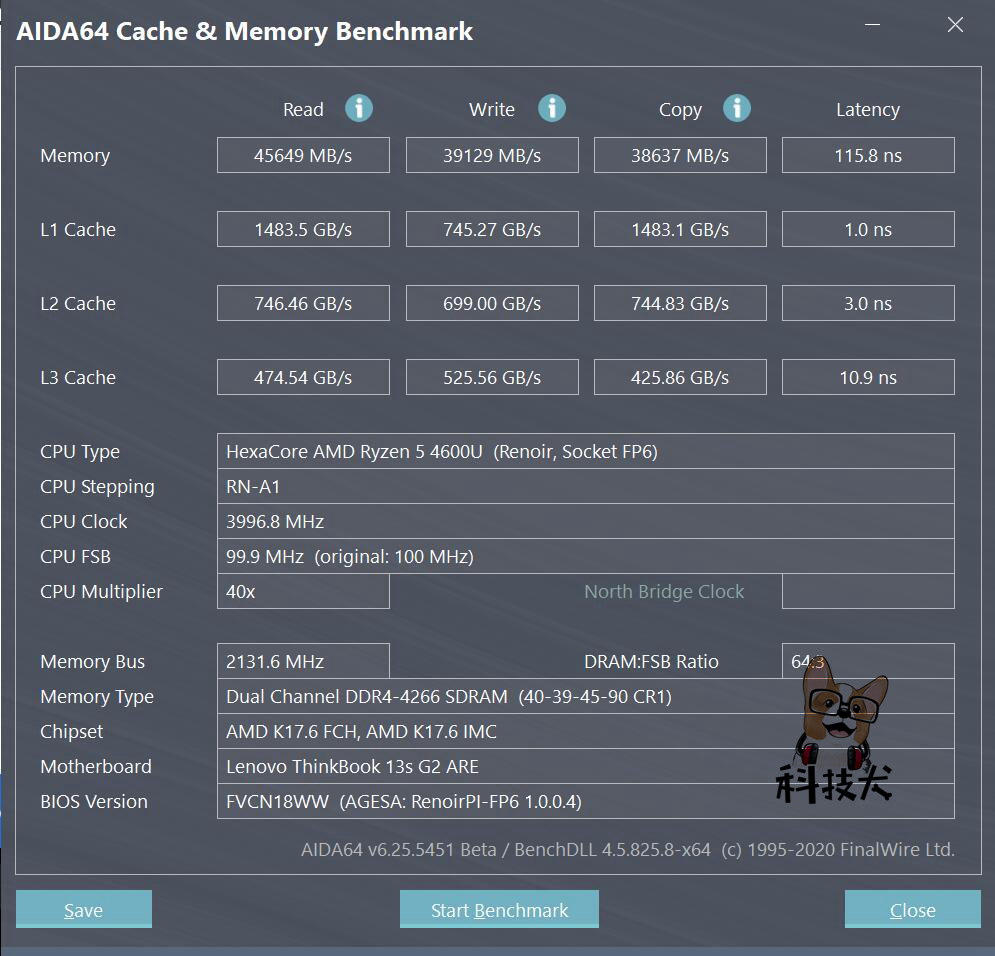
Task: Click Motherboard value Lenovo ThinkBook 13s
Action: (586, 766)
